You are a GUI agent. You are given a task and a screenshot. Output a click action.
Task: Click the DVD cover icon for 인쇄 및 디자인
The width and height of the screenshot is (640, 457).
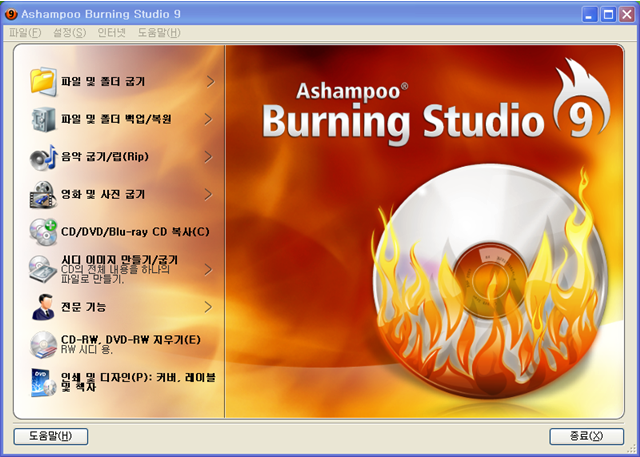(44, 382)
